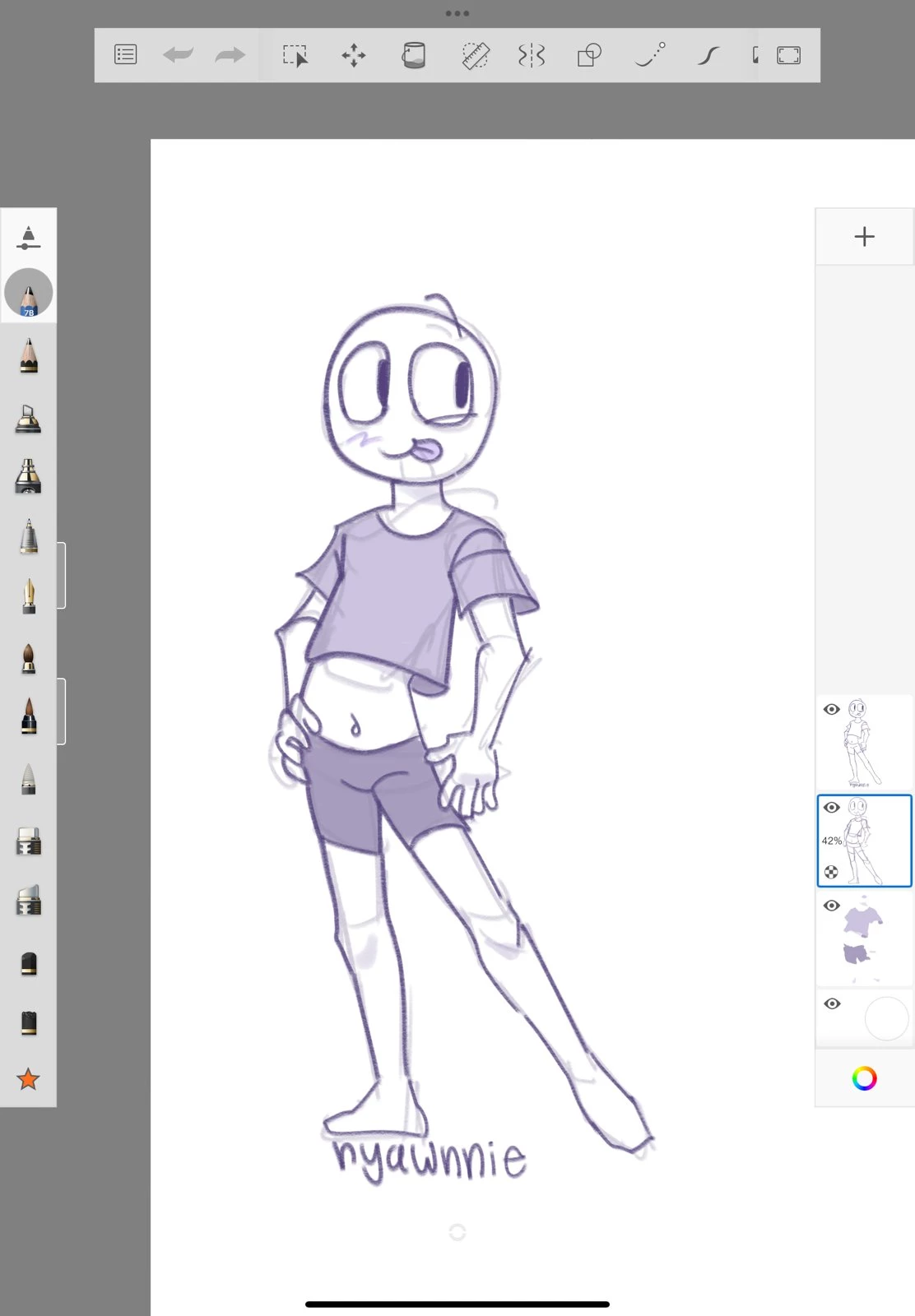Turn on Predictive Stroke
Image resolution: width=915 pixels, height=1316 pixels.
[x=649, y=55]
